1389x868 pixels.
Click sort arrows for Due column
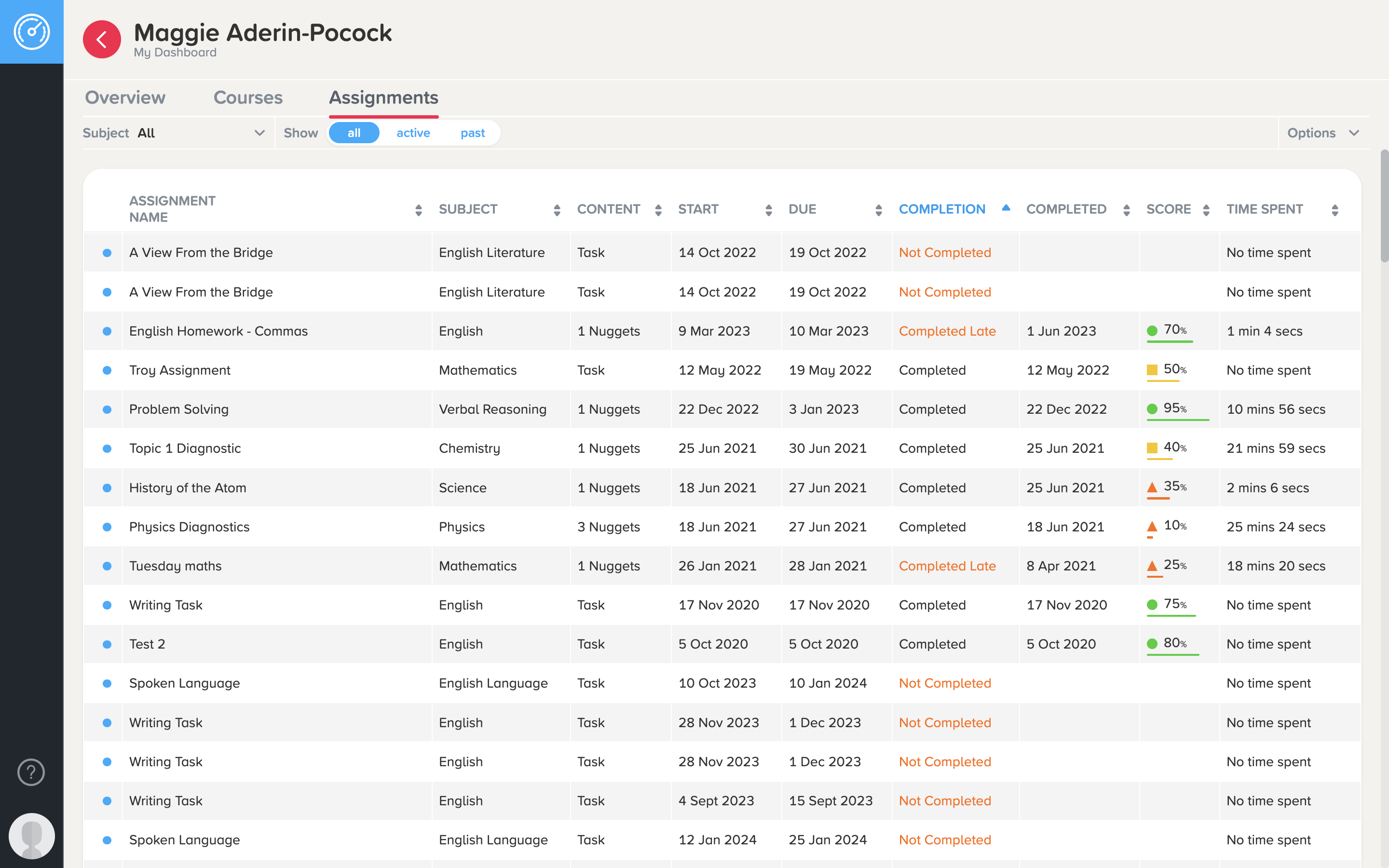(x=879, y=210)
